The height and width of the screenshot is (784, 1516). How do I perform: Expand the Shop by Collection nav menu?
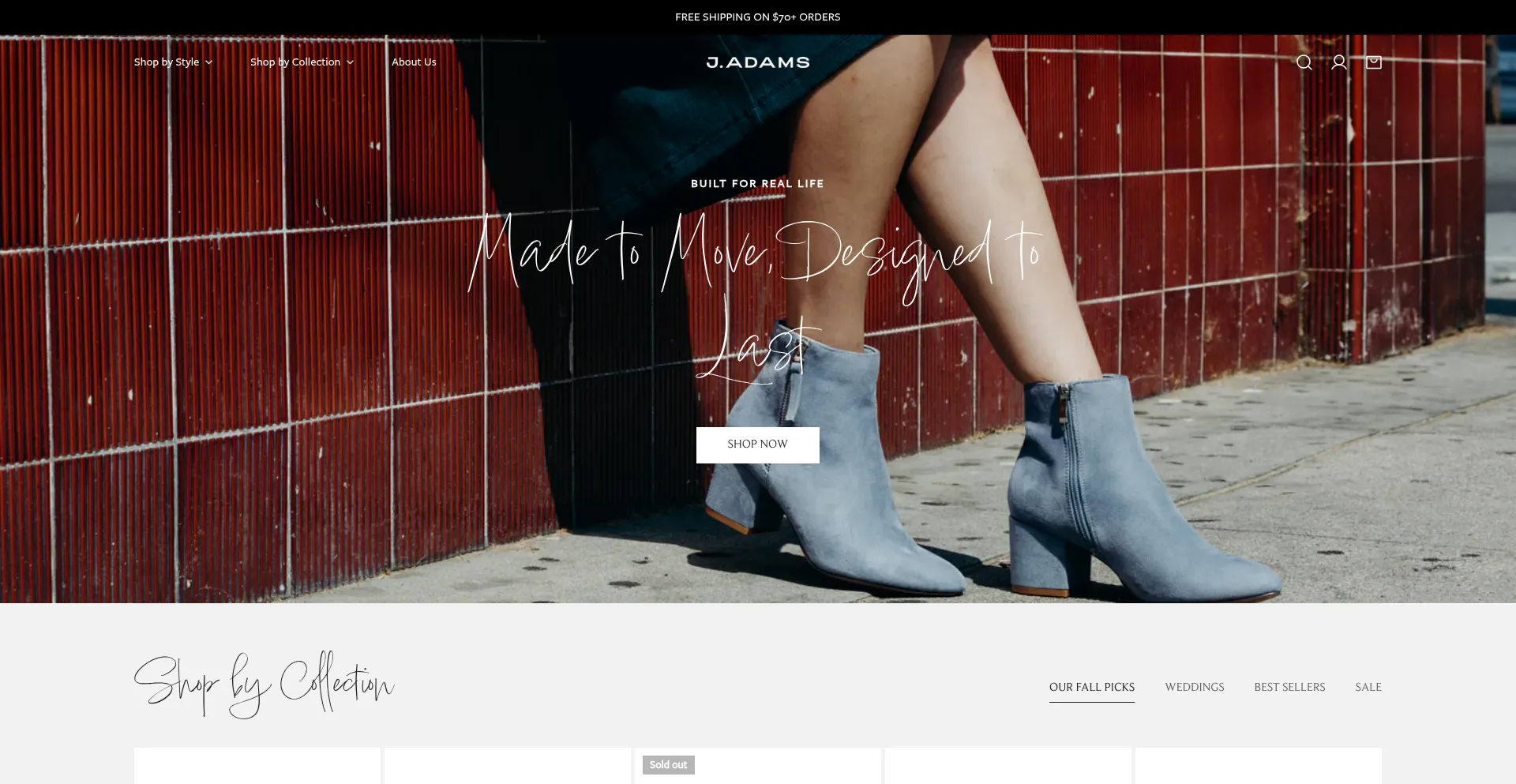[x=302, y=62]
